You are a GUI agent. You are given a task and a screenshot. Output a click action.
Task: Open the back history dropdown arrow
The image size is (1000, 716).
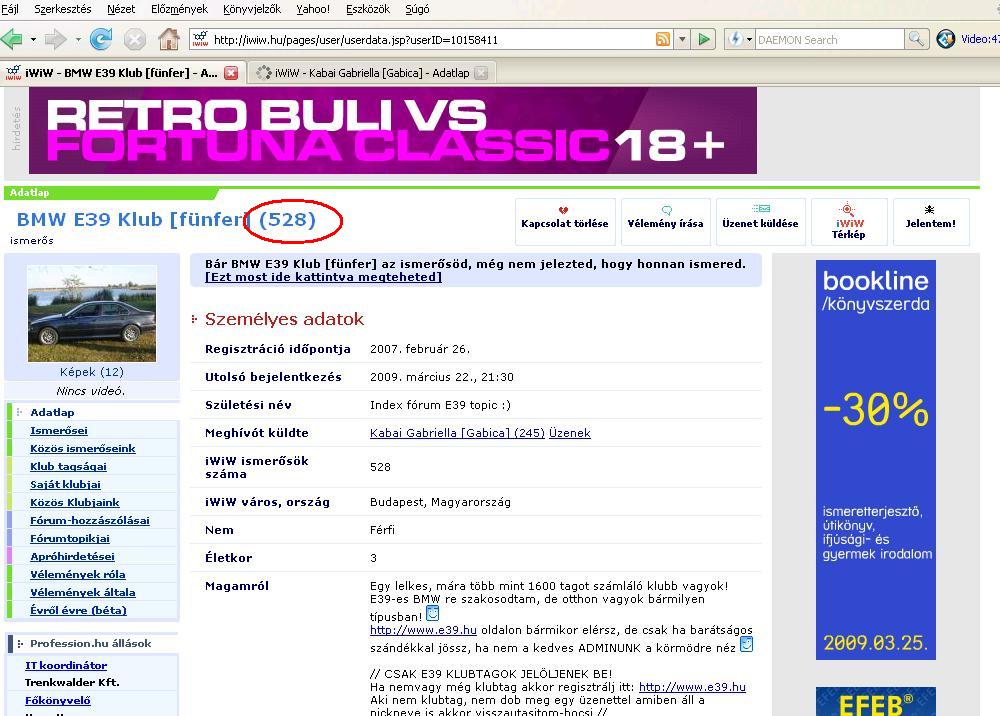33,40
